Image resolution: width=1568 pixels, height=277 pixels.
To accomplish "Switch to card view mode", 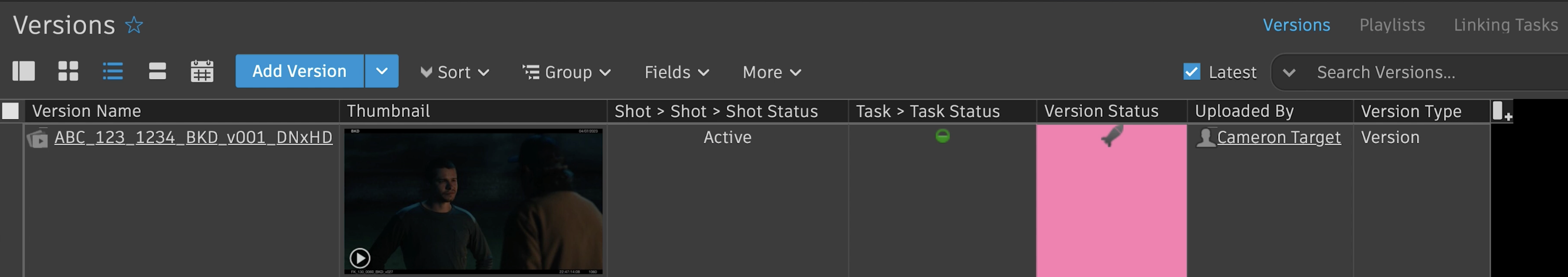I will [157, 71].
